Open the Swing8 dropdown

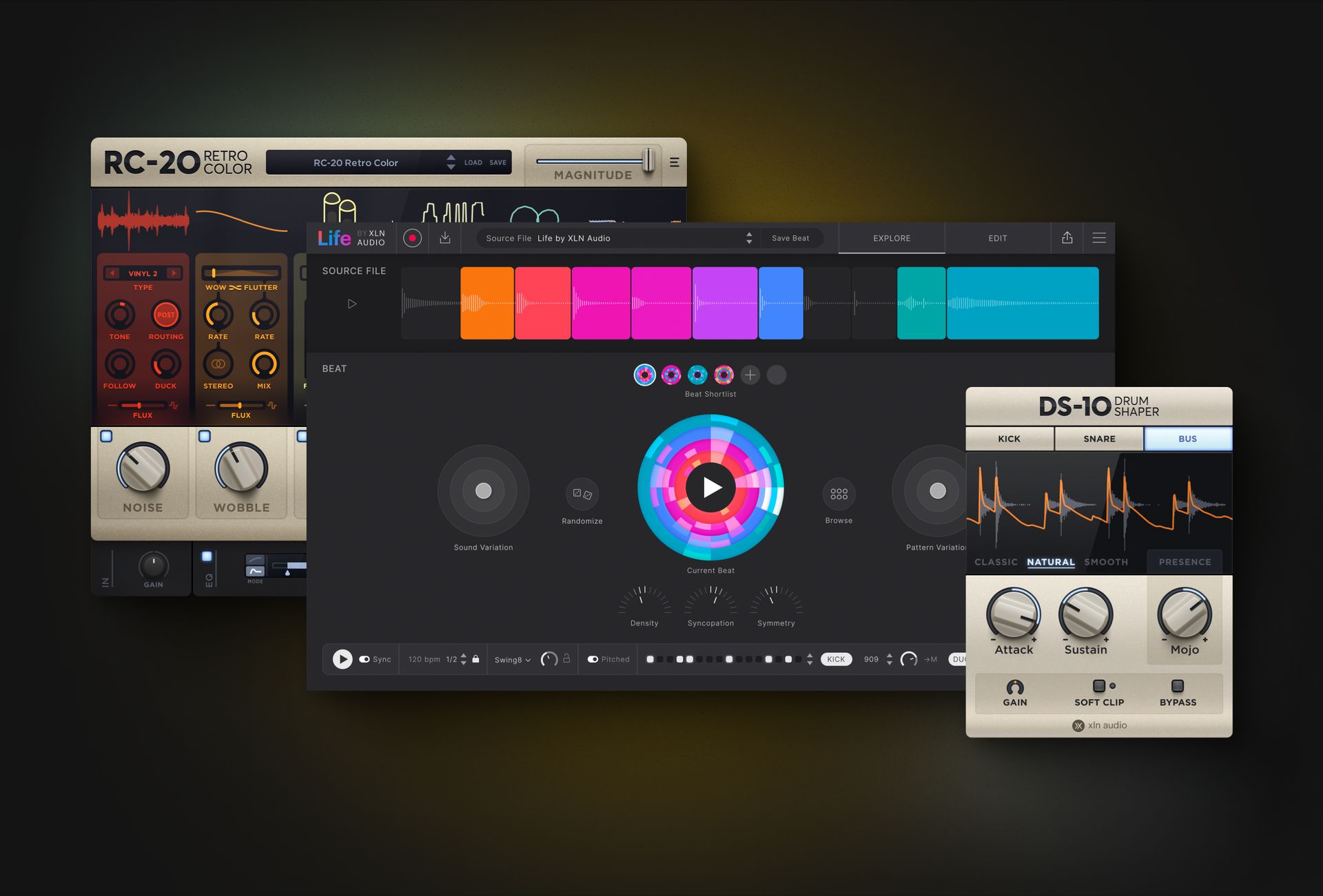point(513,660)
